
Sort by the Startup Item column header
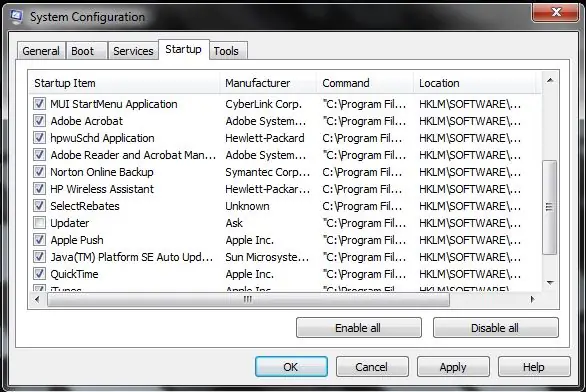[124, 83]
